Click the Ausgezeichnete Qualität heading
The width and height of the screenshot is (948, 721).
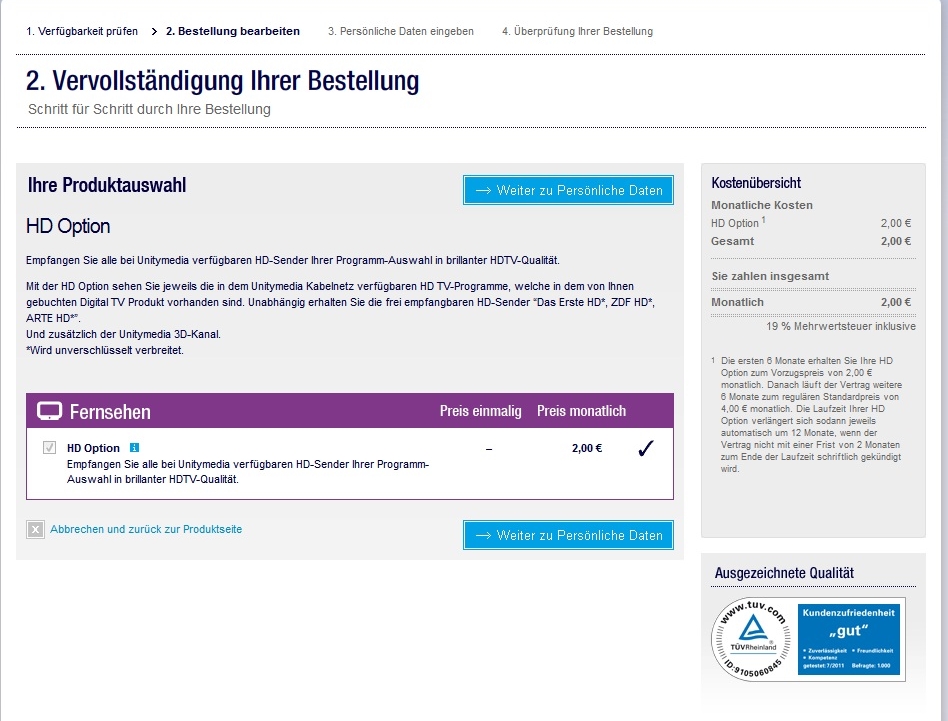[x=784, y=573]
